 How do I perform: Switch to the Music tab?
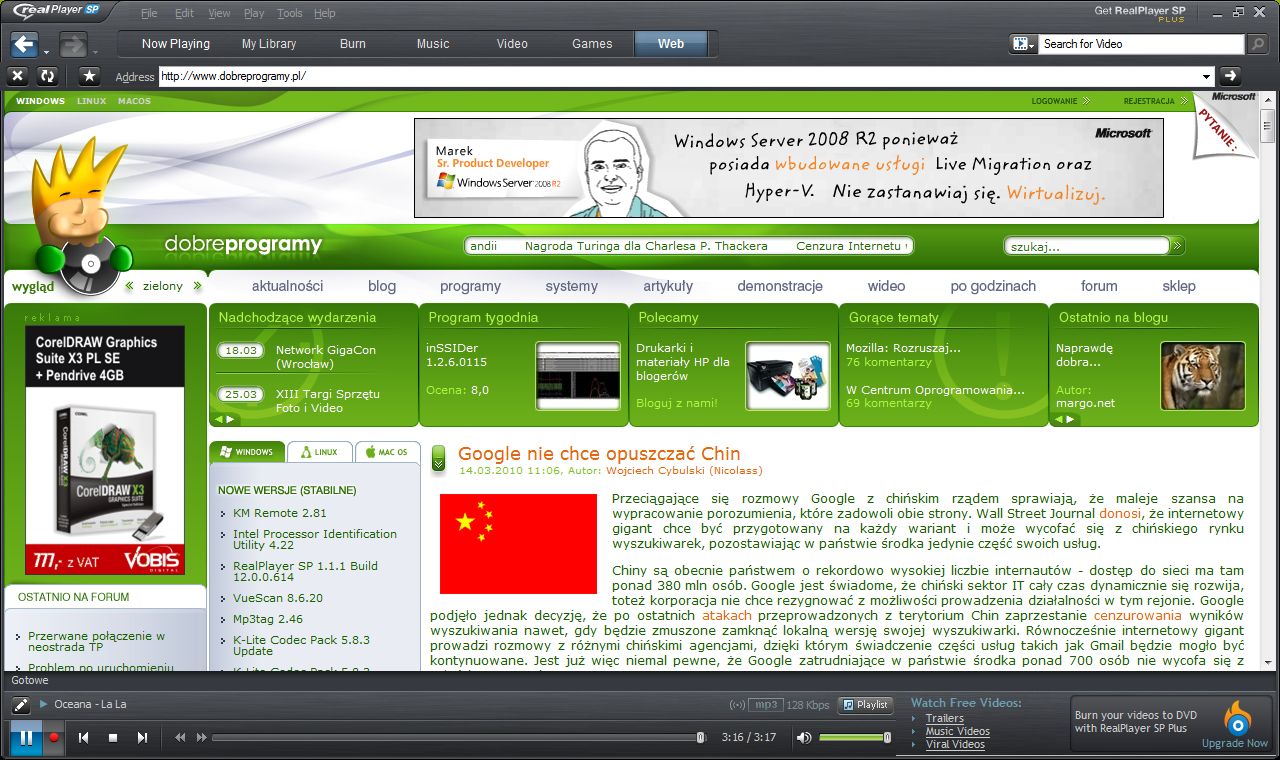tap(433, 44)
